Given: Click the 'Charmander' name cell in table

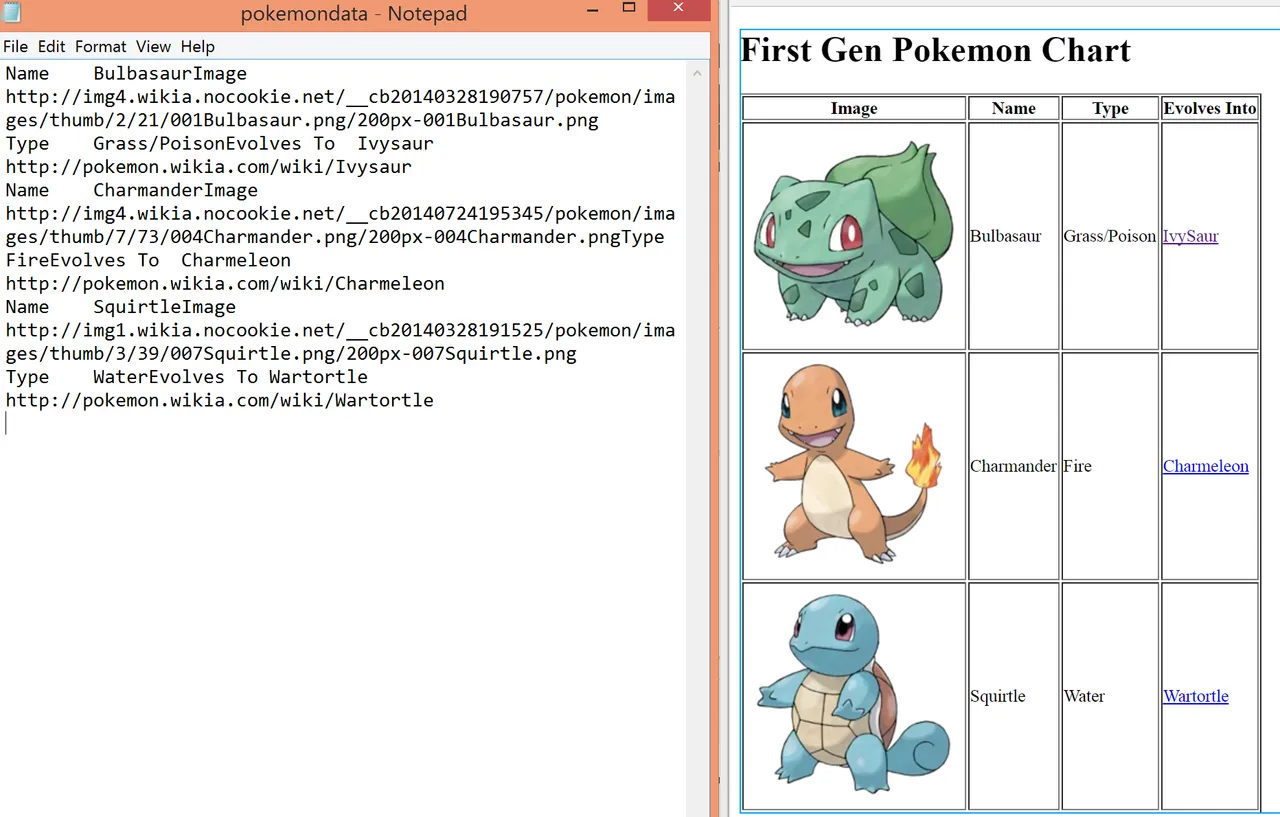Looking at the screenshot, I should 1013,466.
